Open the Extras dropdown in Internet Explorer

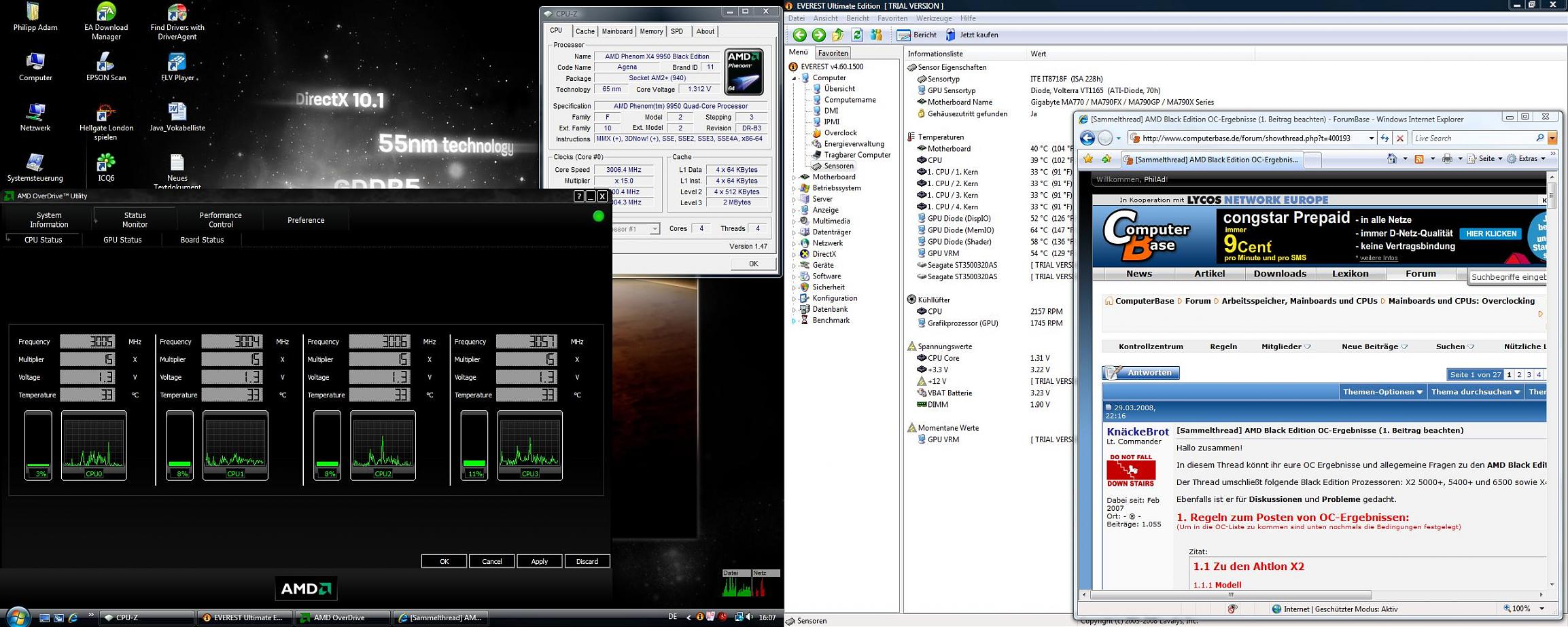(1526, 159)
